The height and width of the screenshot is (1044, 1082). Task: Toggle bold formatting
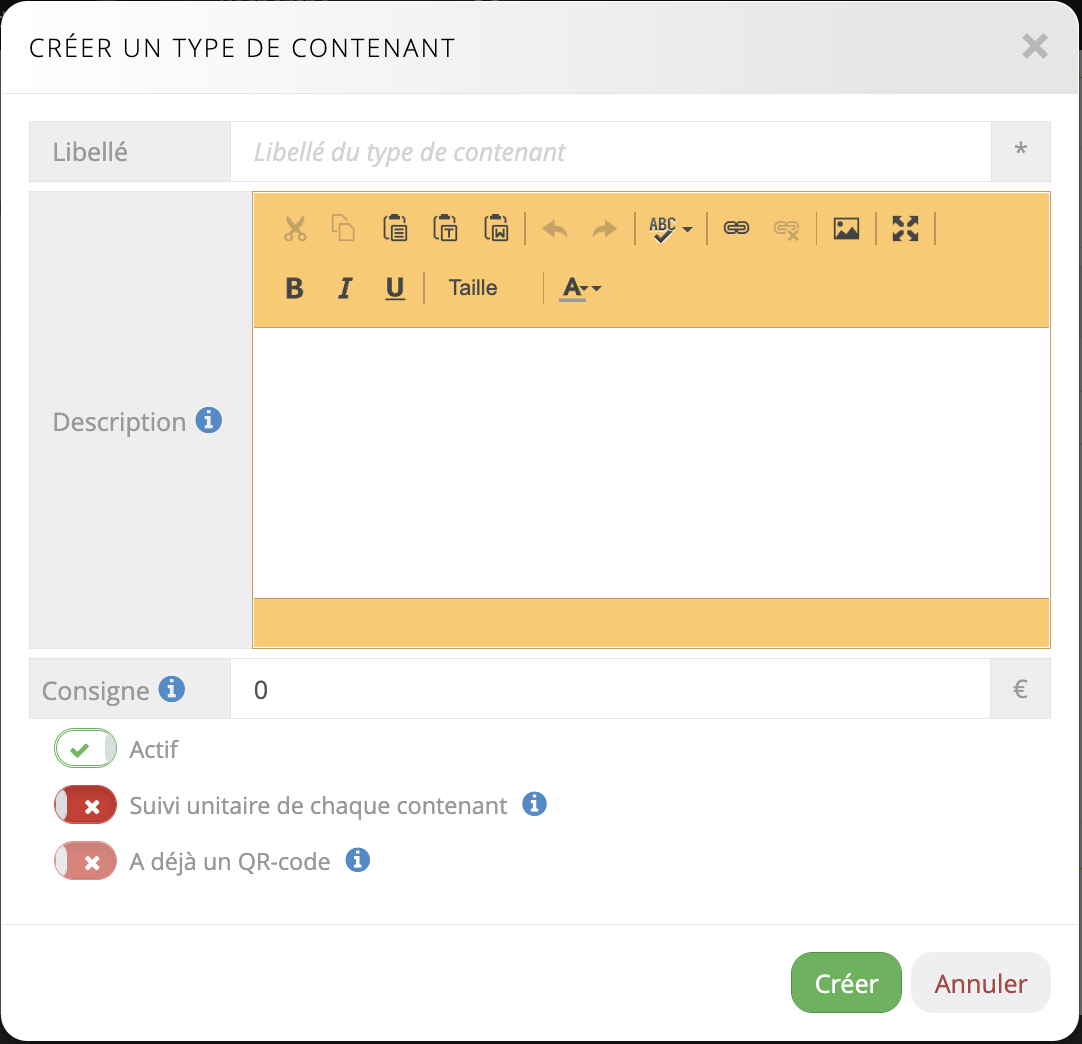[294, 289]
